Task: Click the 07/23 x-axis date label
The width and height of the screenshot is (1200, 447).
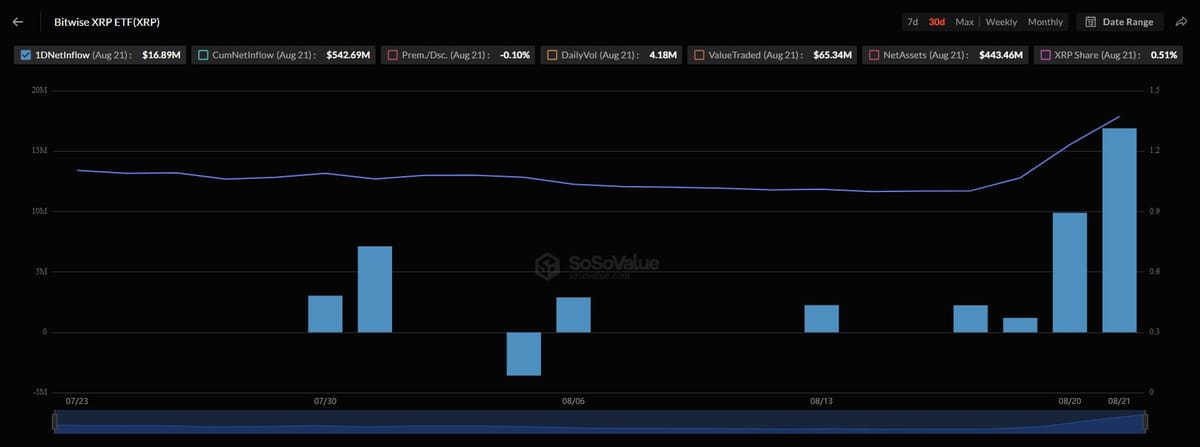Action: pos(77,401)
